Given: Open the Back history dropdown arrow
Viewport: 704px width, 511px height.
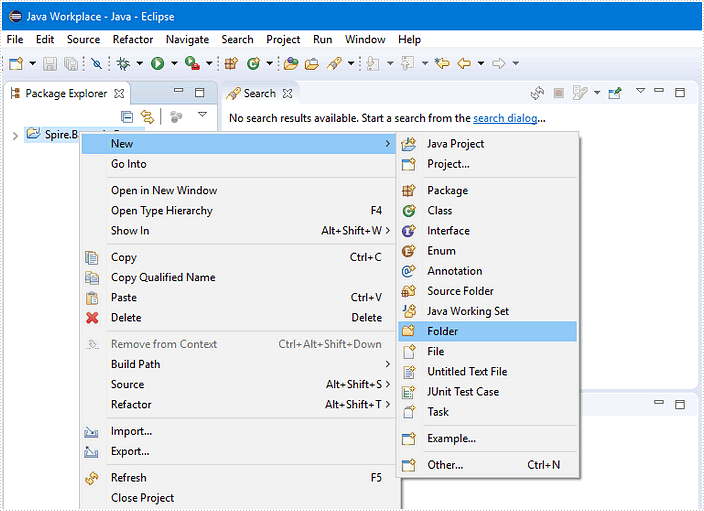Looking at the screenshot, I should (x=481, y=63).
